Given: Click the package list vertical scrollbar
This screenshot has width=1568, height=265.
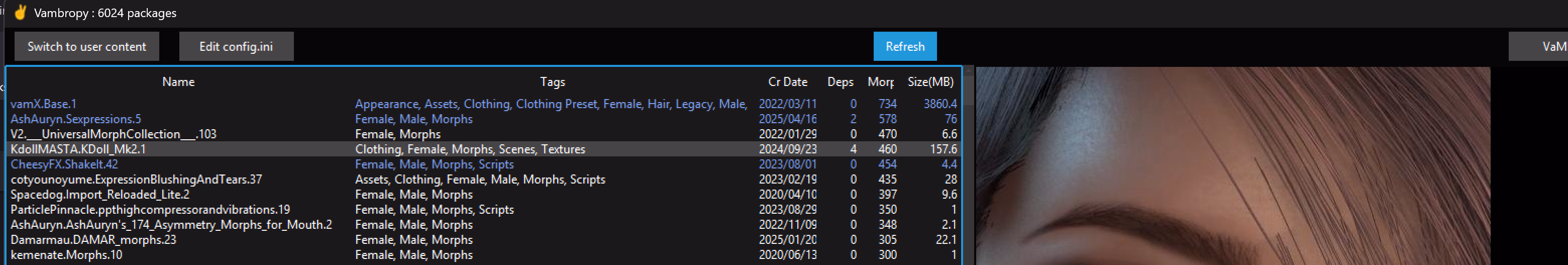Looking at the screenshot, I should (x=969, y=164).
